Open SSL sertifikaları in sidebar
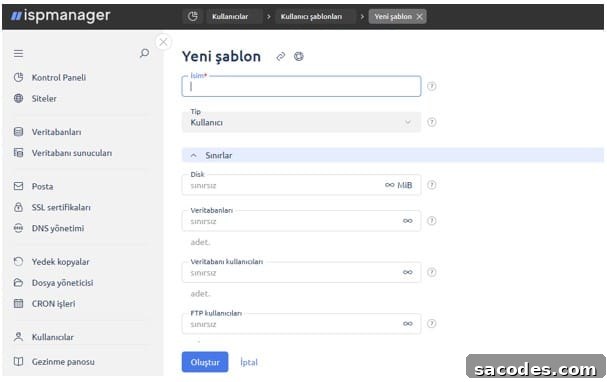The image size is (607, 382). click(x=61, y=207)
